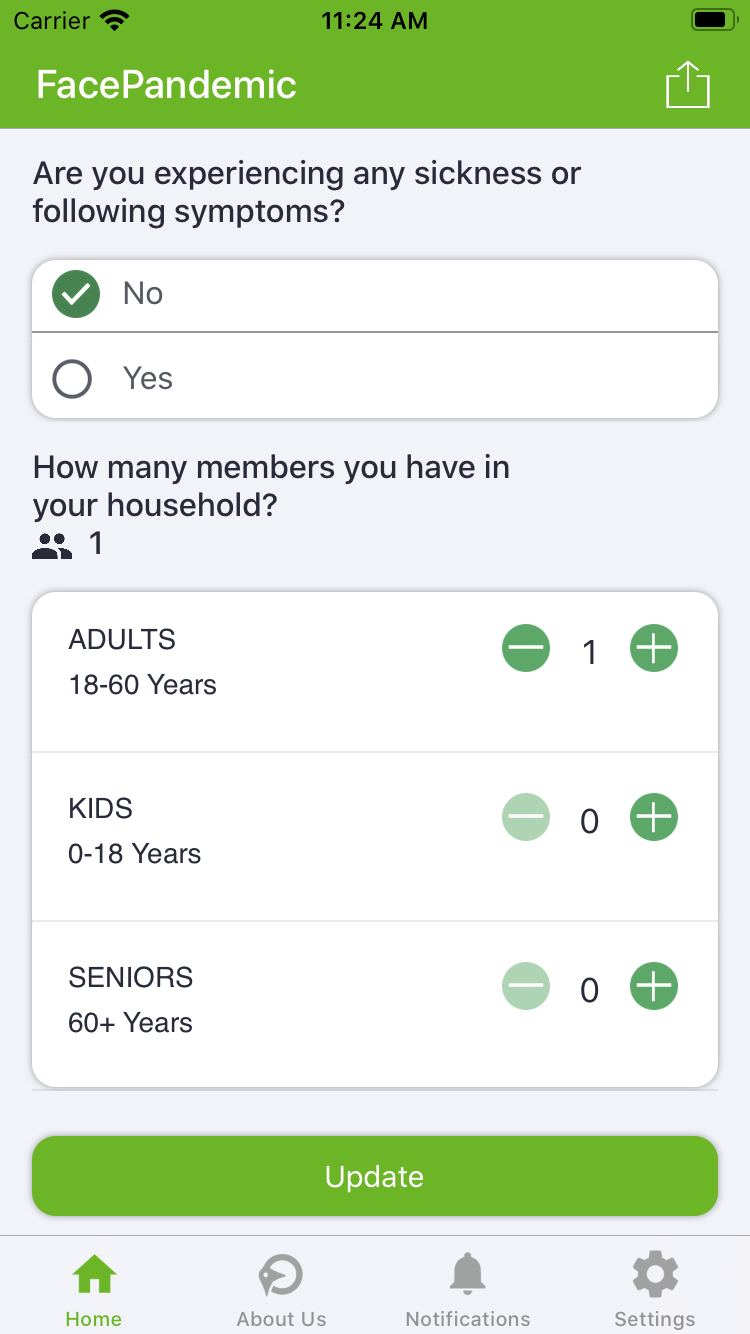This screenshot has width=750, height=1334.
Task: Open the Home tab
Action: (x=94, y=1290)
